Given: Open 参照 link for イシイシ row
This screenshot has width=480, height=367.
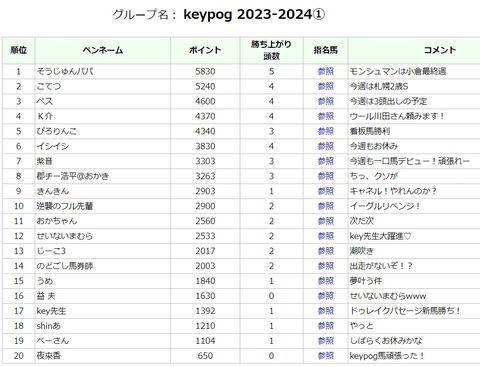Looking at the screenshot, I should pos(326,146).
